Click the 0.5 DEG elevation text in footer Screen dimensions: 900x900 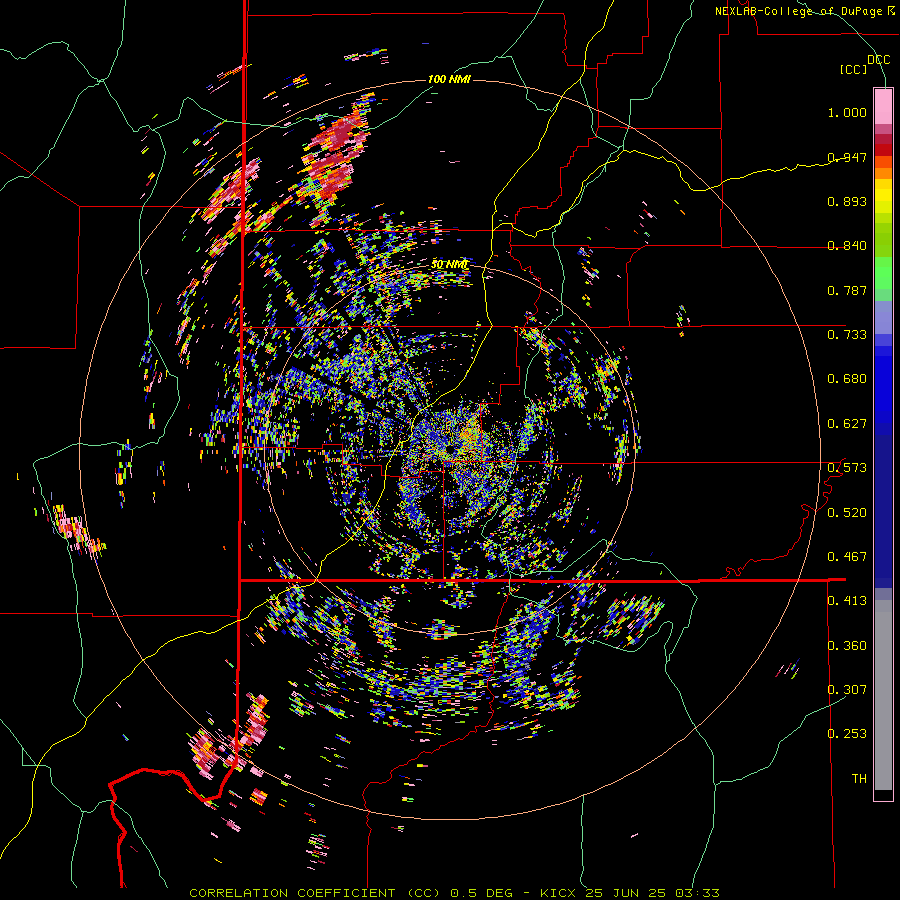click(x=482, y=893)
